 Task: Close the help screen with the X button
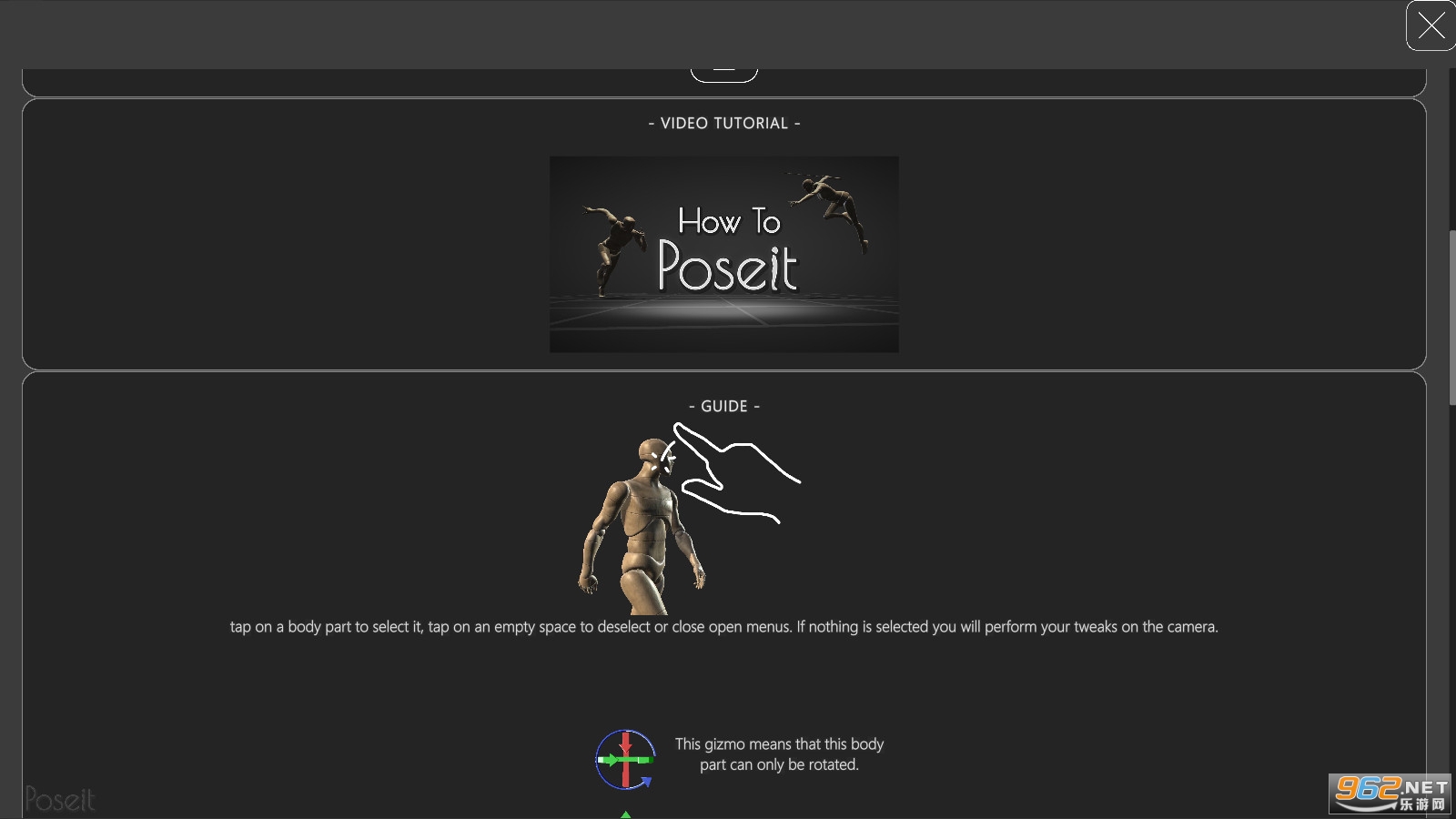pyautogui.click(x=1431, y=25)
